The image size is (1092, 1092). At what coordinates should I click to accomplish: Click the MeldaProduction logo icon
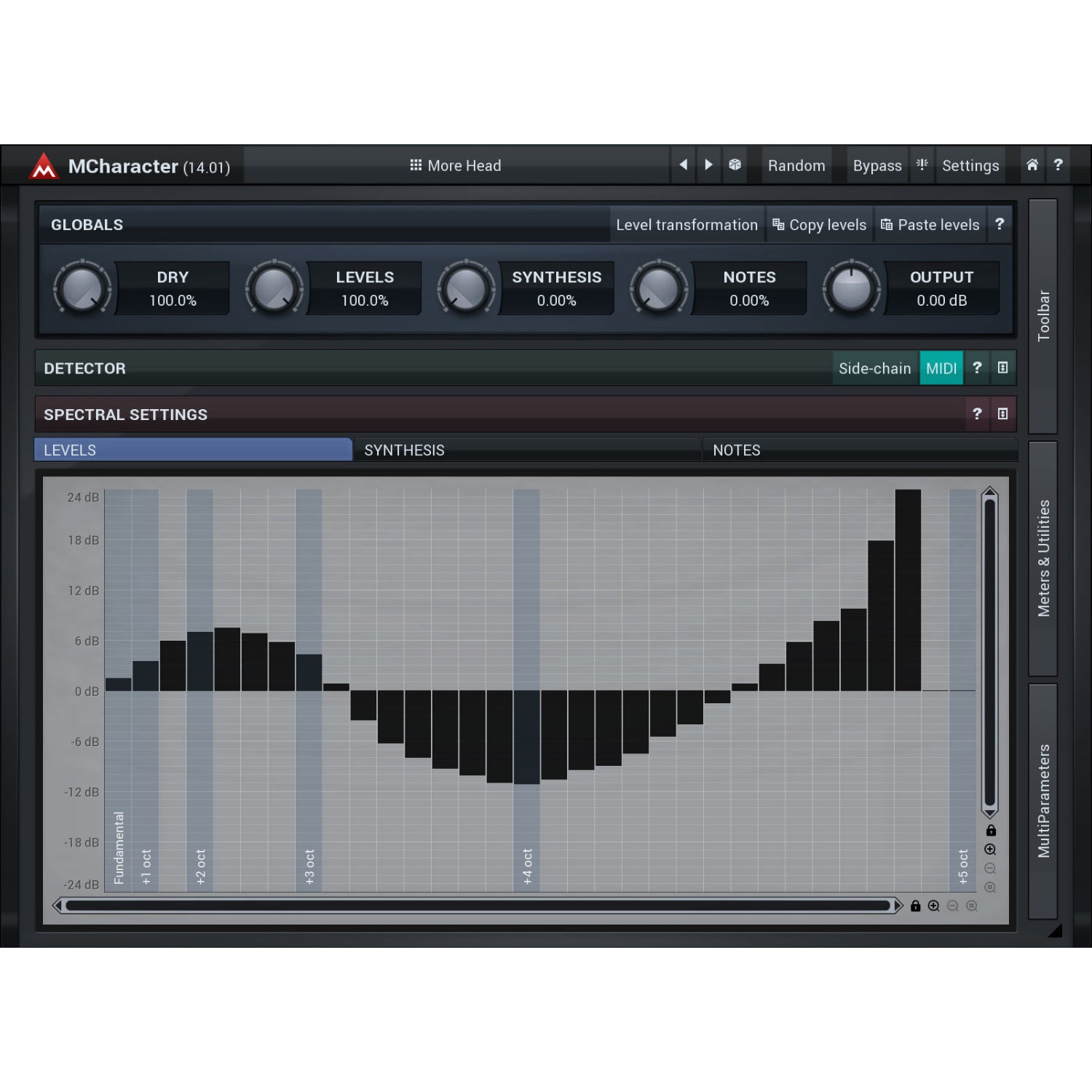(x=44, y=166)
